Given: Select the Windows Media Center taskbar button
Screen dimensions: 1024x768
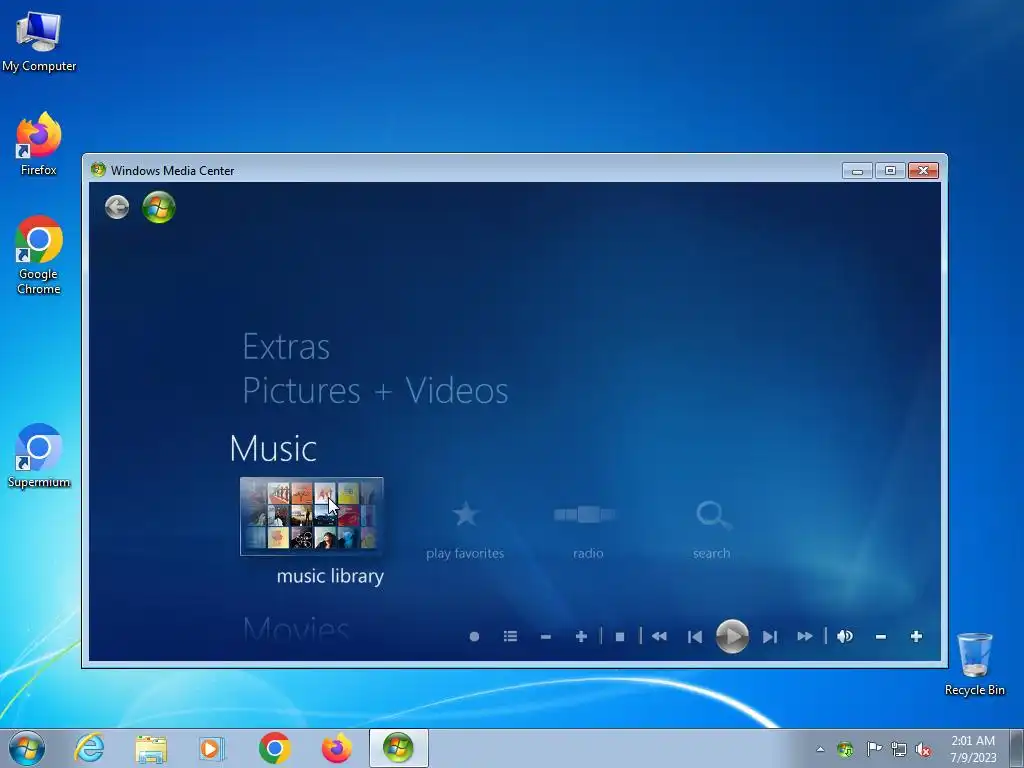Looking at the screenshot, I should point(398,748).
